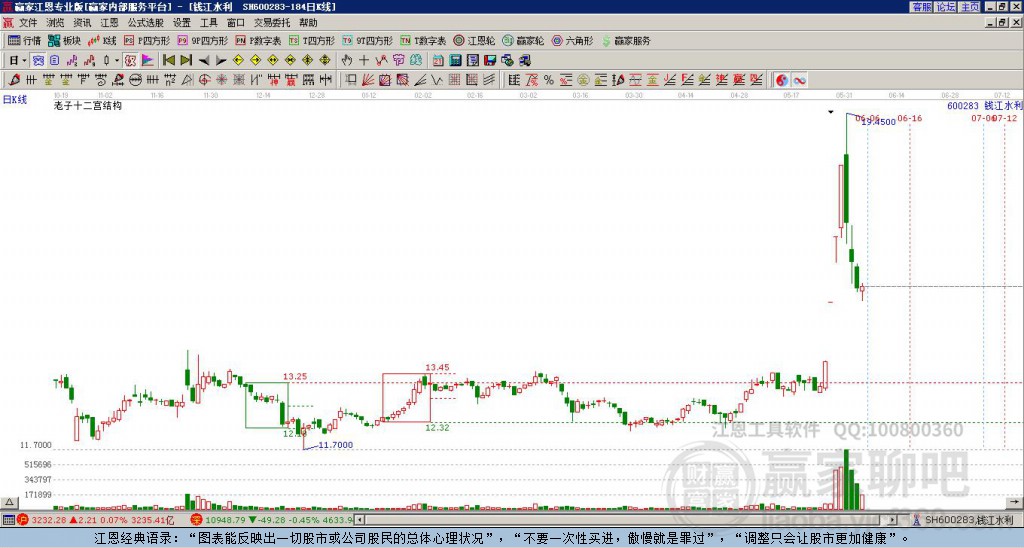Viewport: 1024px width, 548px height.
Task: Select the Gann fan lines tool
Action: 368,80
